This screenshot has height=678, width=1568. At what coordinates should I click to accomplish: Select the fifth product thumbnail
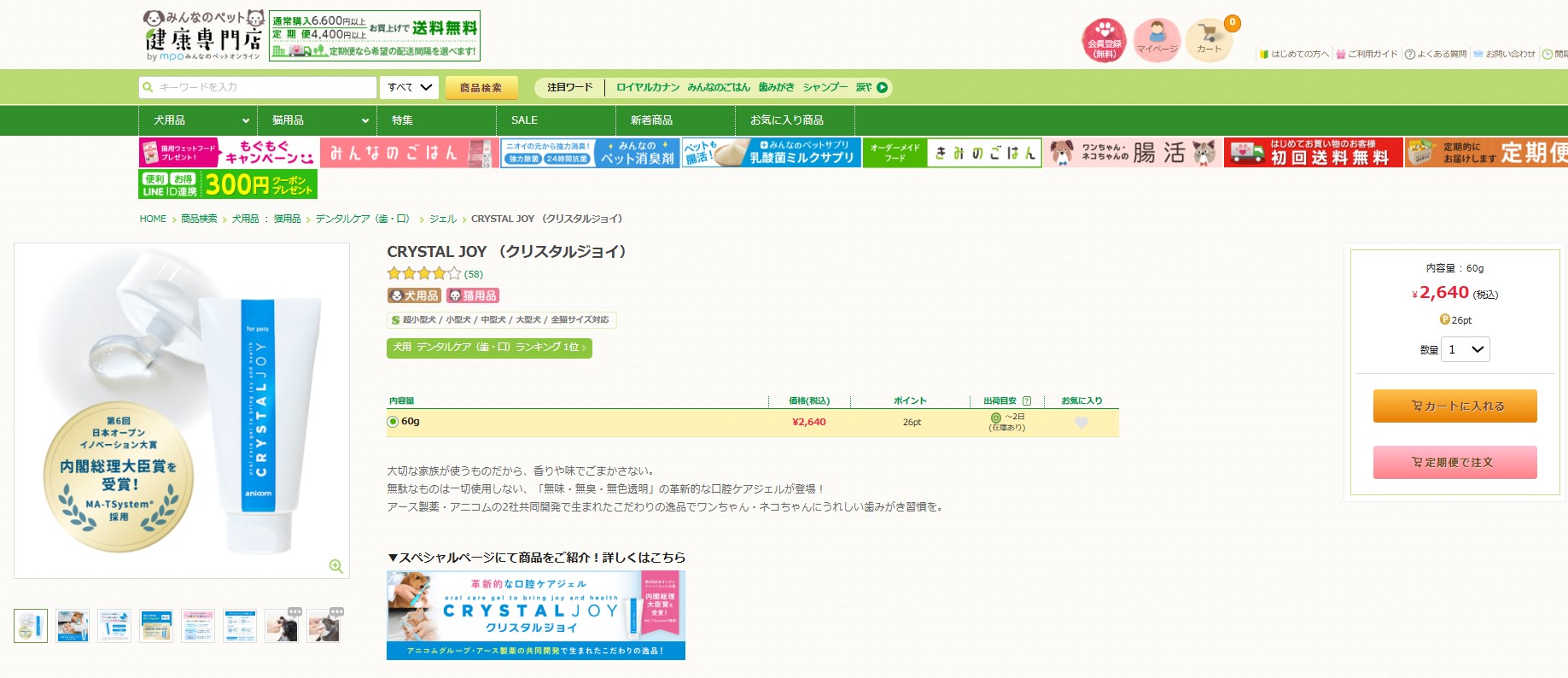[x=198, y=626]
